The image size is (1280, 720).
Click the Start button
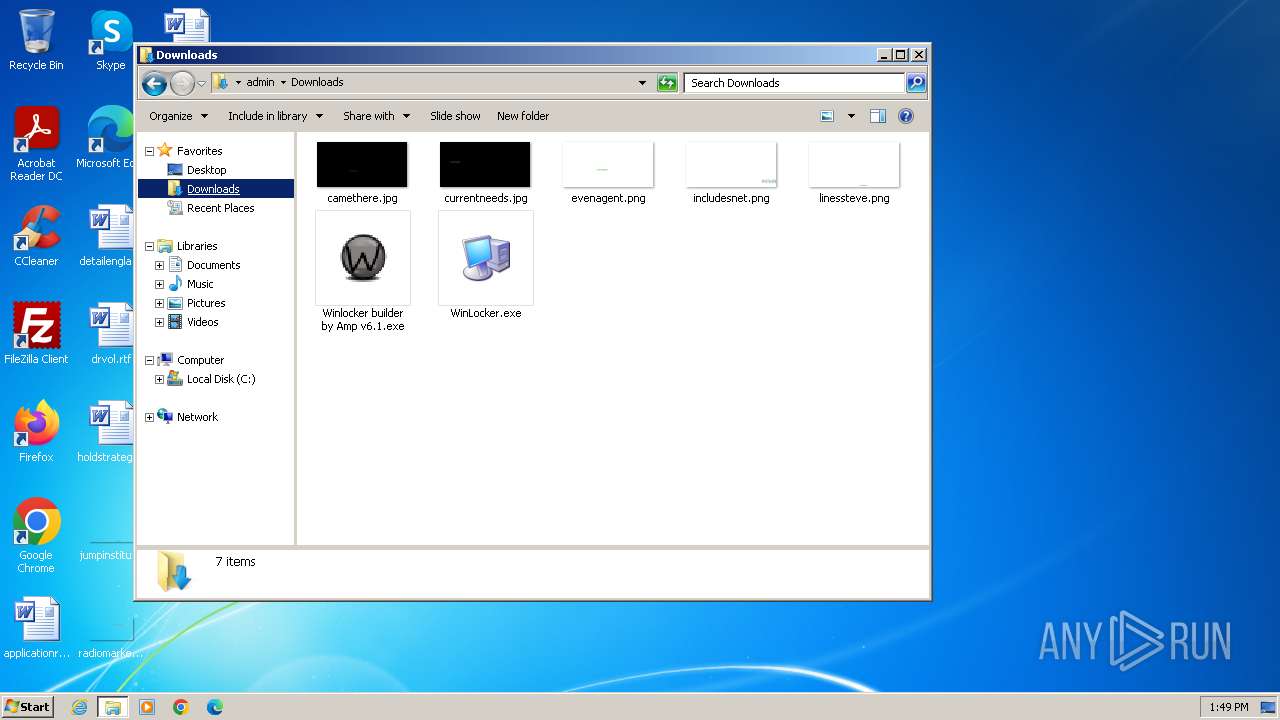(x=28, y=706)
